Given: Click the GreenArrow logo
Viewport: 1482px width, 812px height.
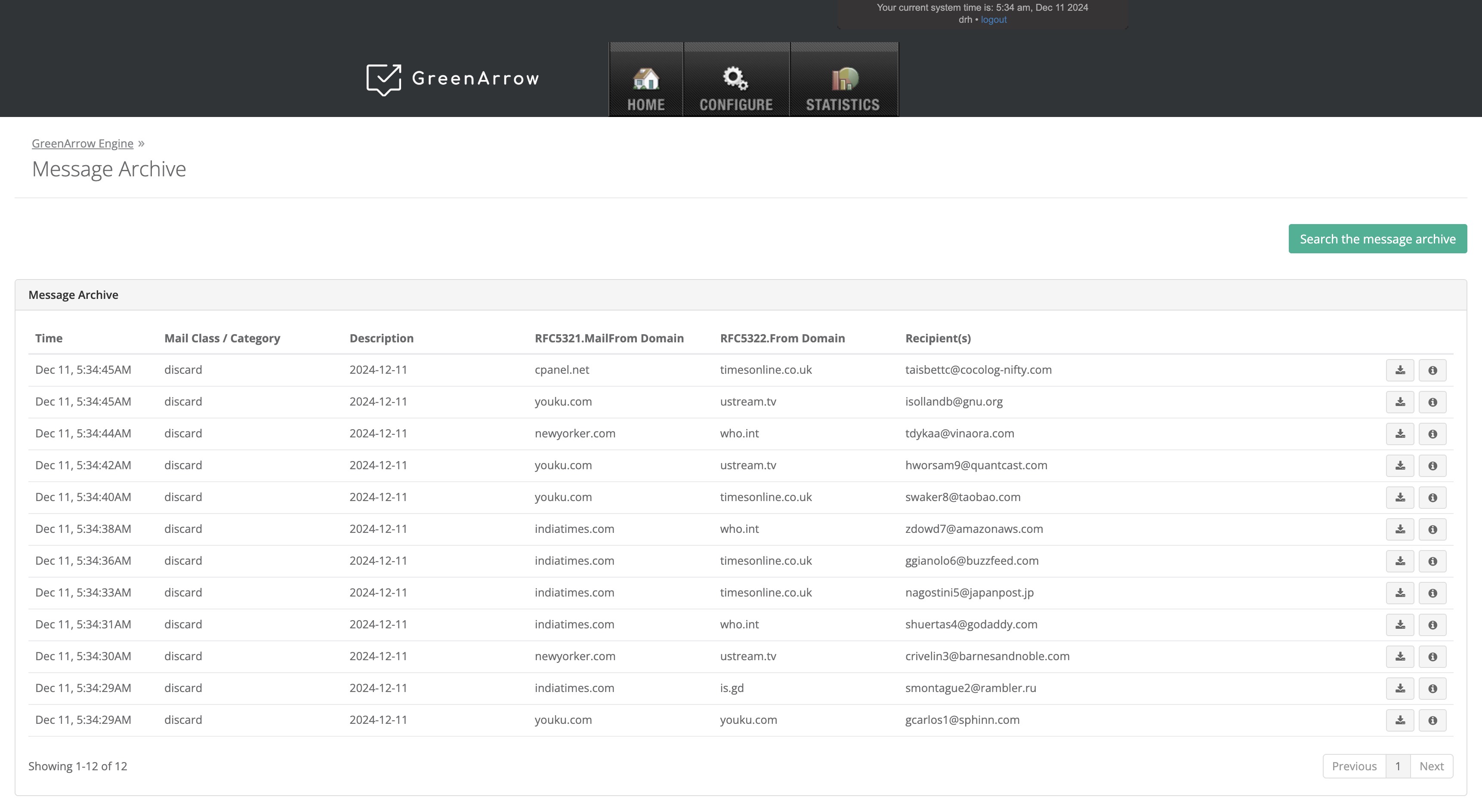Looking at the screenshot, I should pyautogui.click(x=453, y=80).
